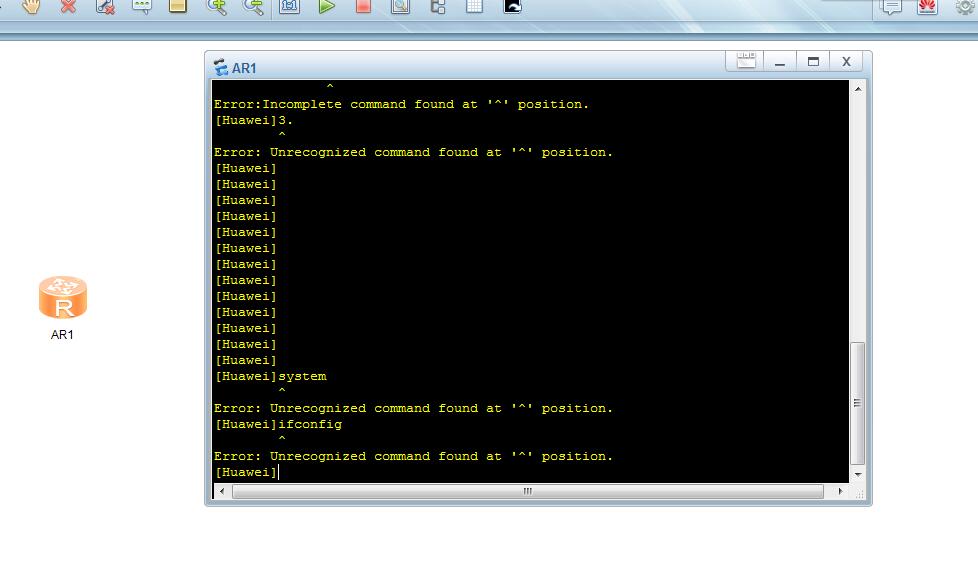Toggle the canvas grid display

click(x=475, y=7)
